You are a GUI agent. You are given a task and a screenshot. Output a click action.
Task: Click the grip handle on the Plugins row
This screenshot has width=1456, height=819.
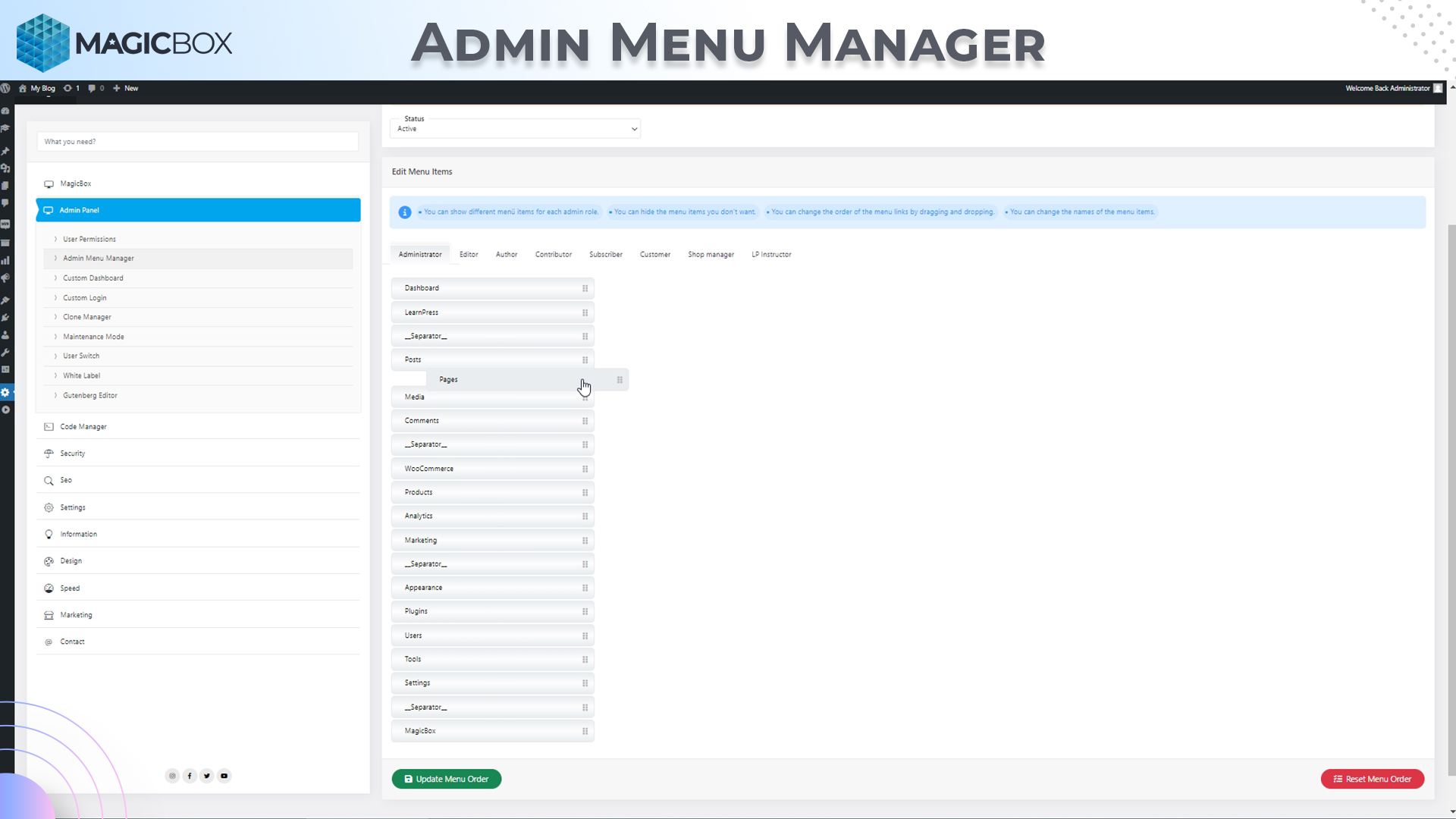click(585, 612)
